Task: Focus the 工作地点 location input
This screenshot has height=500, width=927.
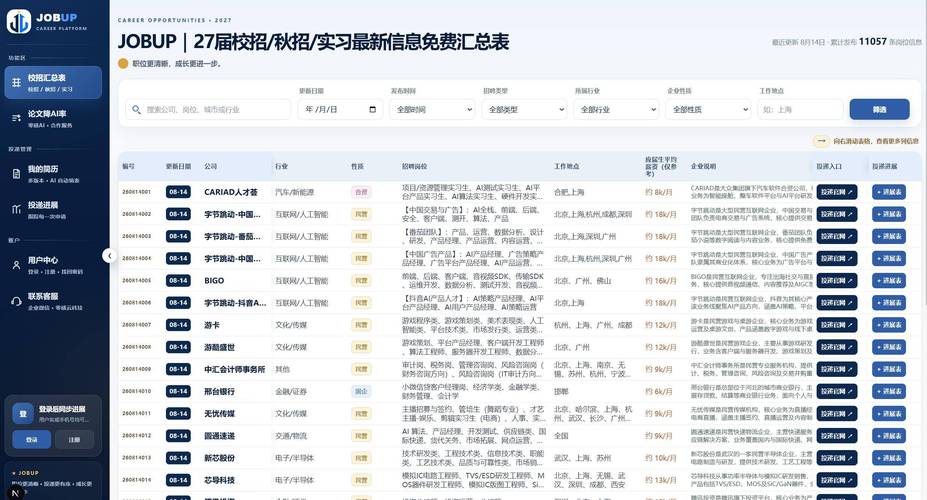Action: pyautogui.click(x=800, y=109)
